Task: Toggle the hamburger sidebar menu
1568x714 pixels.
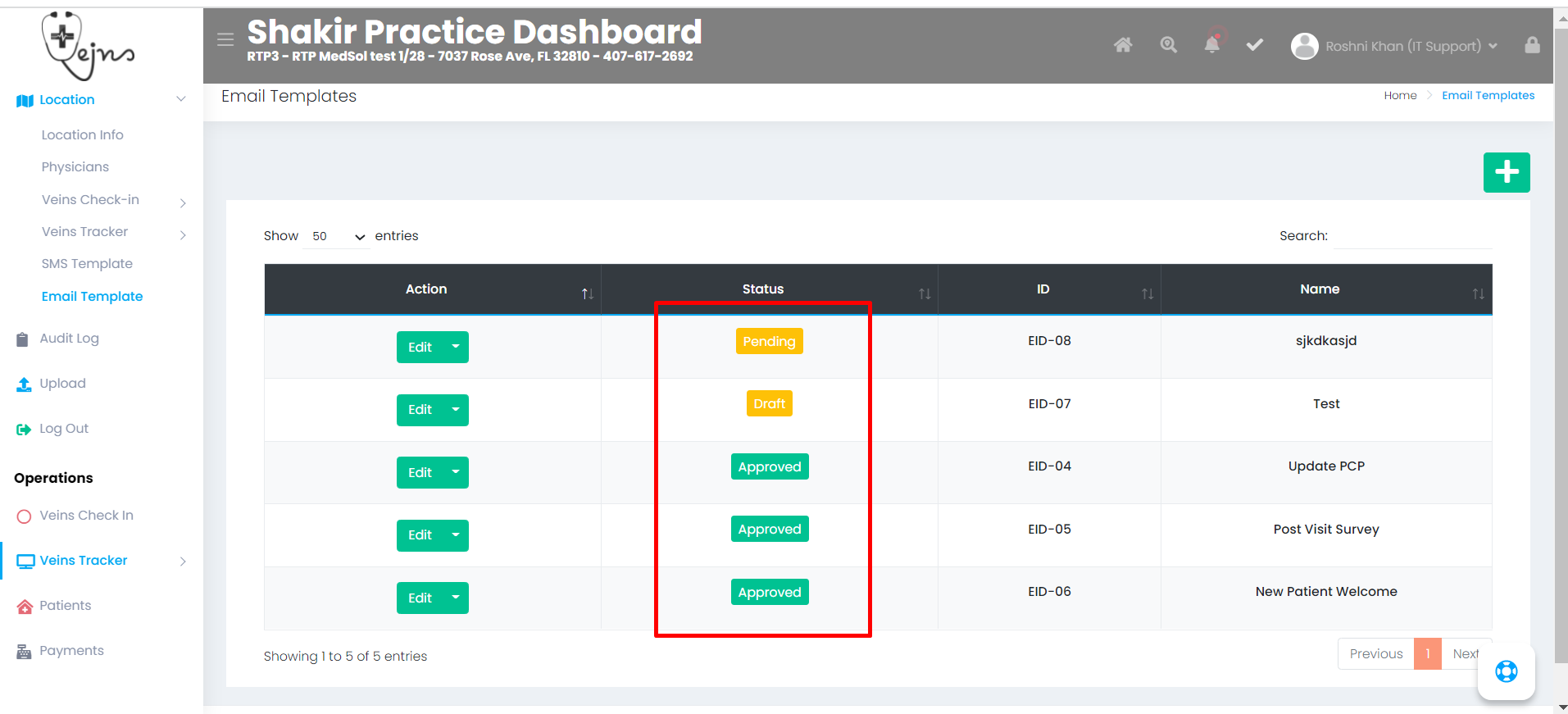Action: tap(225, 39)
